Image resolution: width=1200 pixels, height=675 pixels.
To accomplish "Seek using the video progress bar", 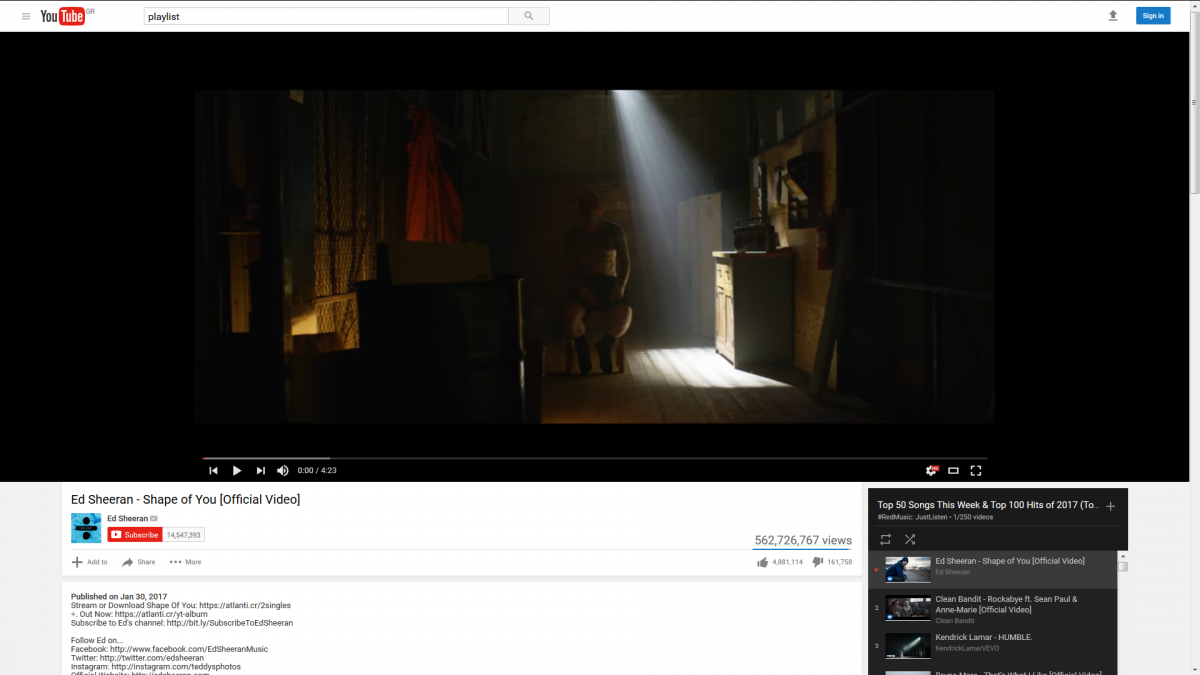I will [594, 458].
